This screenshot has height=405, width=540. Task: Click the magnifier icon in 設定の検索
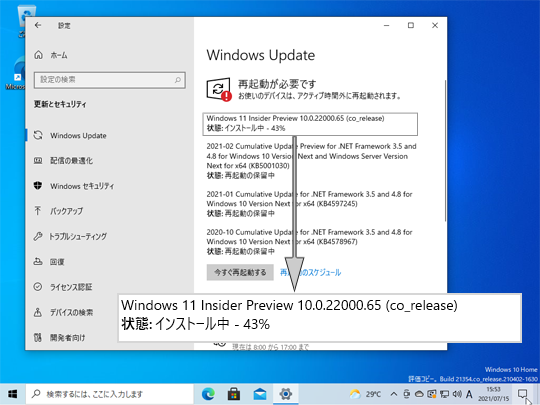[x=178, y=80]
